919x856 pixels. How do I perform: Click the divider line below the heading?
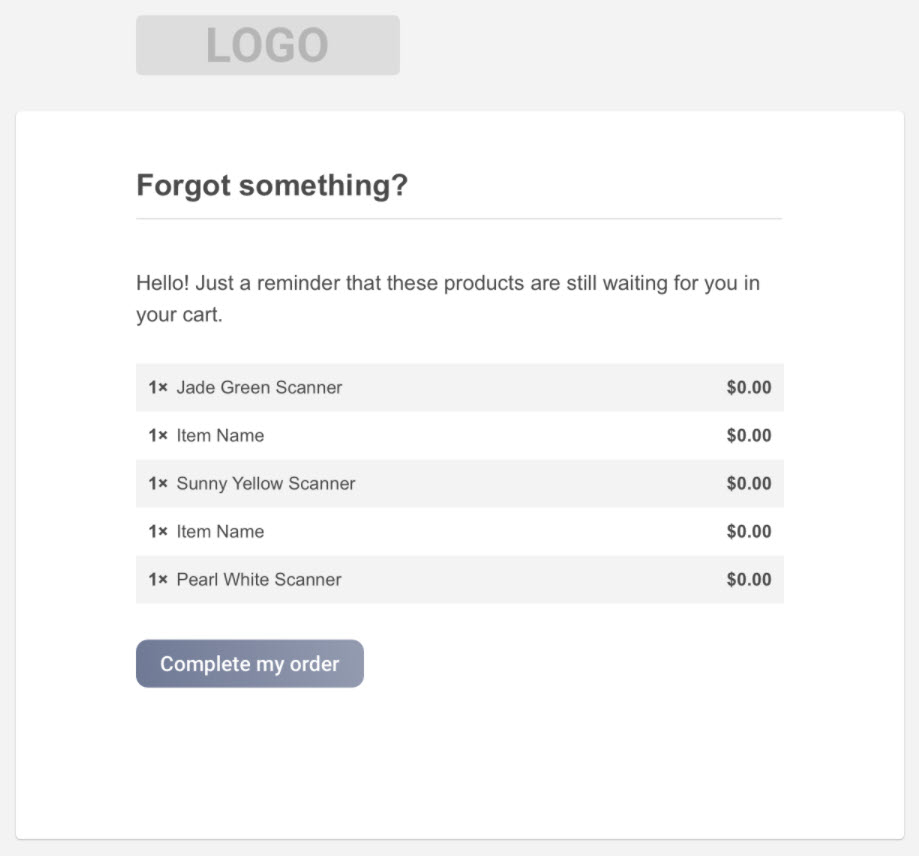(460, 219)
